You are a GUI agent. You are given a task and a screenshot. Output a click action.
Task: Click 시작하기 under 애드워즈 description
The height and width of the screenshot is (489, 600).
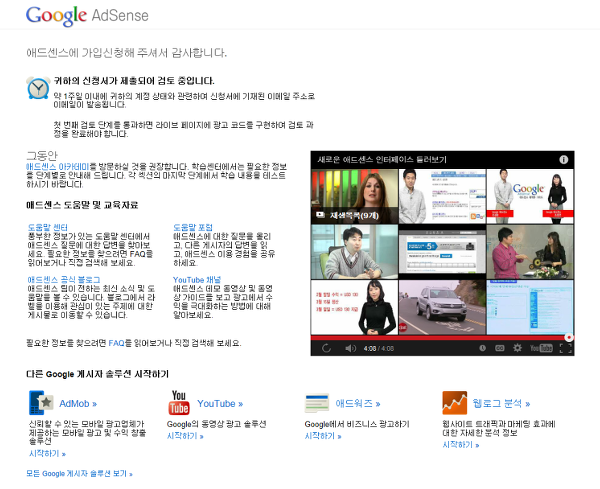323,436
